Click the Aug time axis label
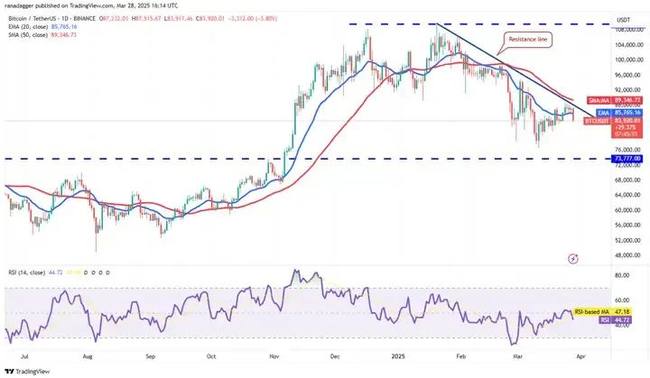The width and height of the screenshot is (650, 378). [87, 356]
